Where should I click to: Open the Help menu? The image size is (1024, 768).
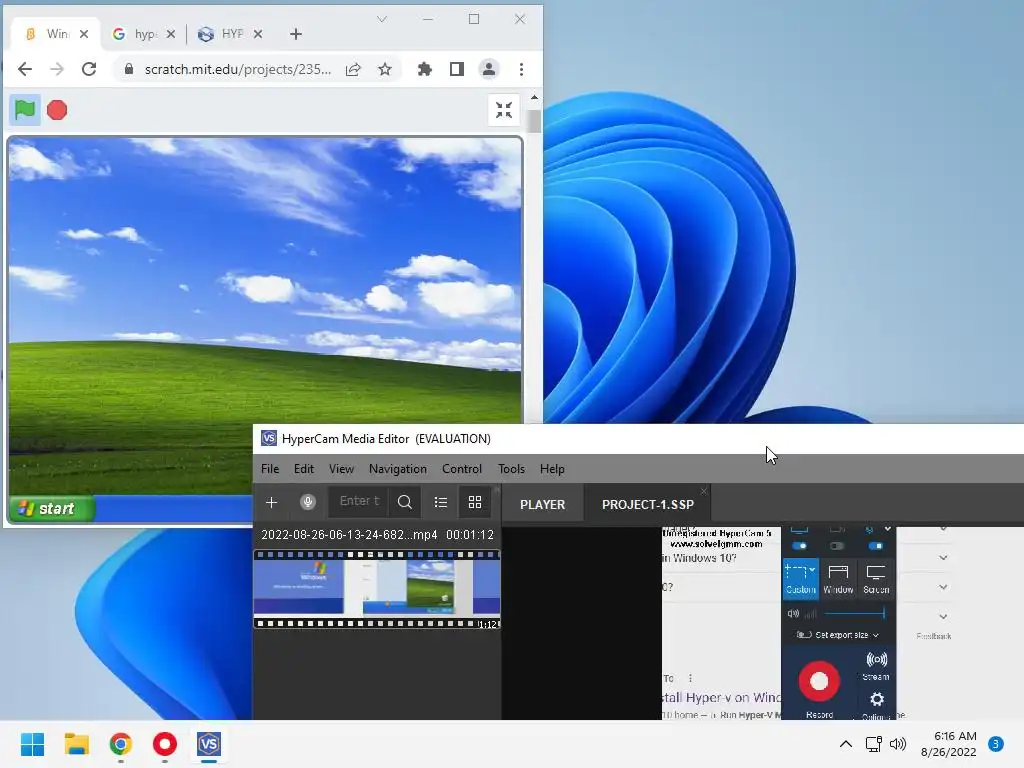pos(552,469)
